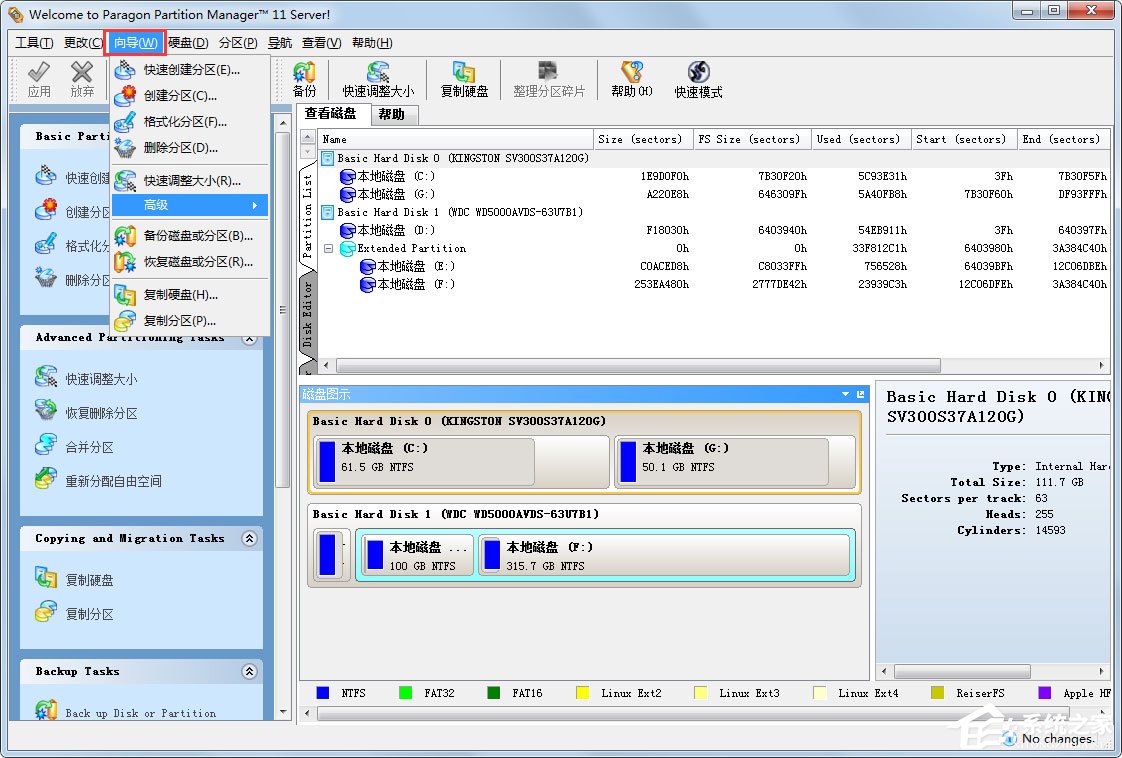Choose 备份磁盘或分区(B)... menu entry
1122x758 pixels.
coord(190,235)
